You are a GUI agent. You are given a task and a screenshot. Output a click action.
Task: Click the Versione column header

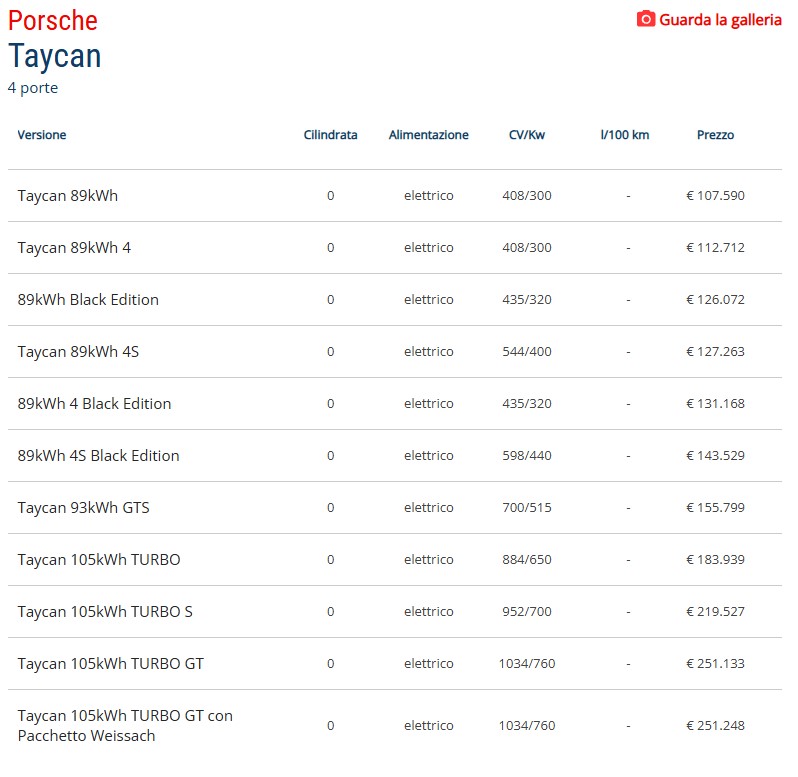click(x=42, y=135)
